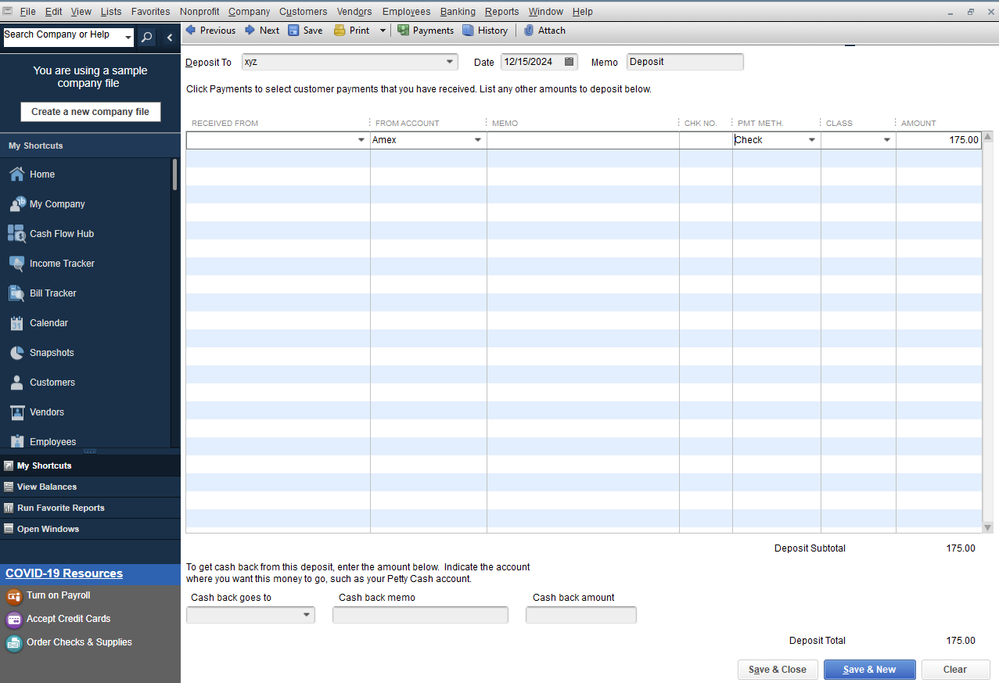Open the Help menu
Viewport: 999px width, 683px height.
point(582,11)
